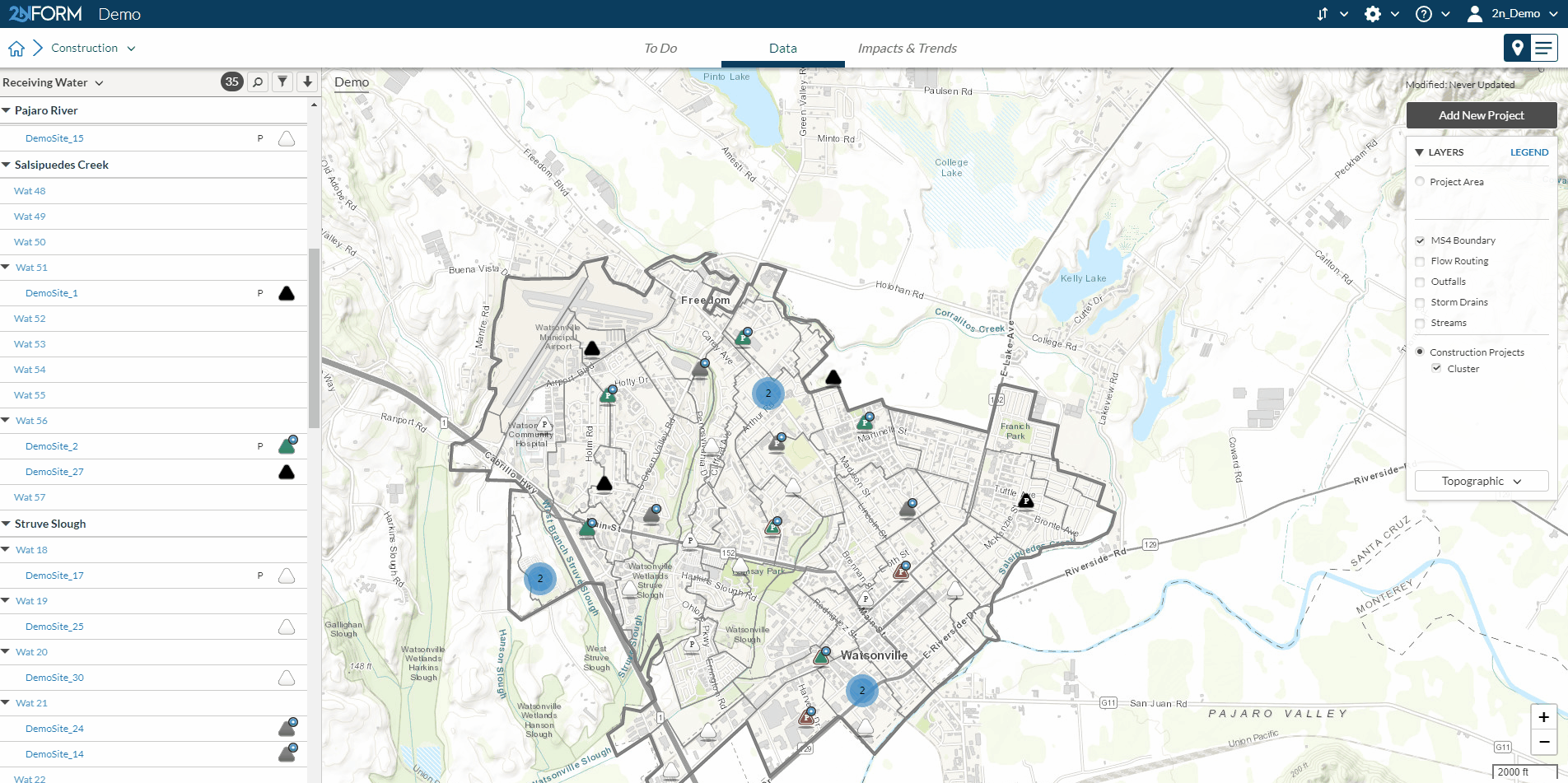Screen dimensions: 1568x783
Task: Uncheck the Cluster checkbox
Action: [x=1436, y=368]
